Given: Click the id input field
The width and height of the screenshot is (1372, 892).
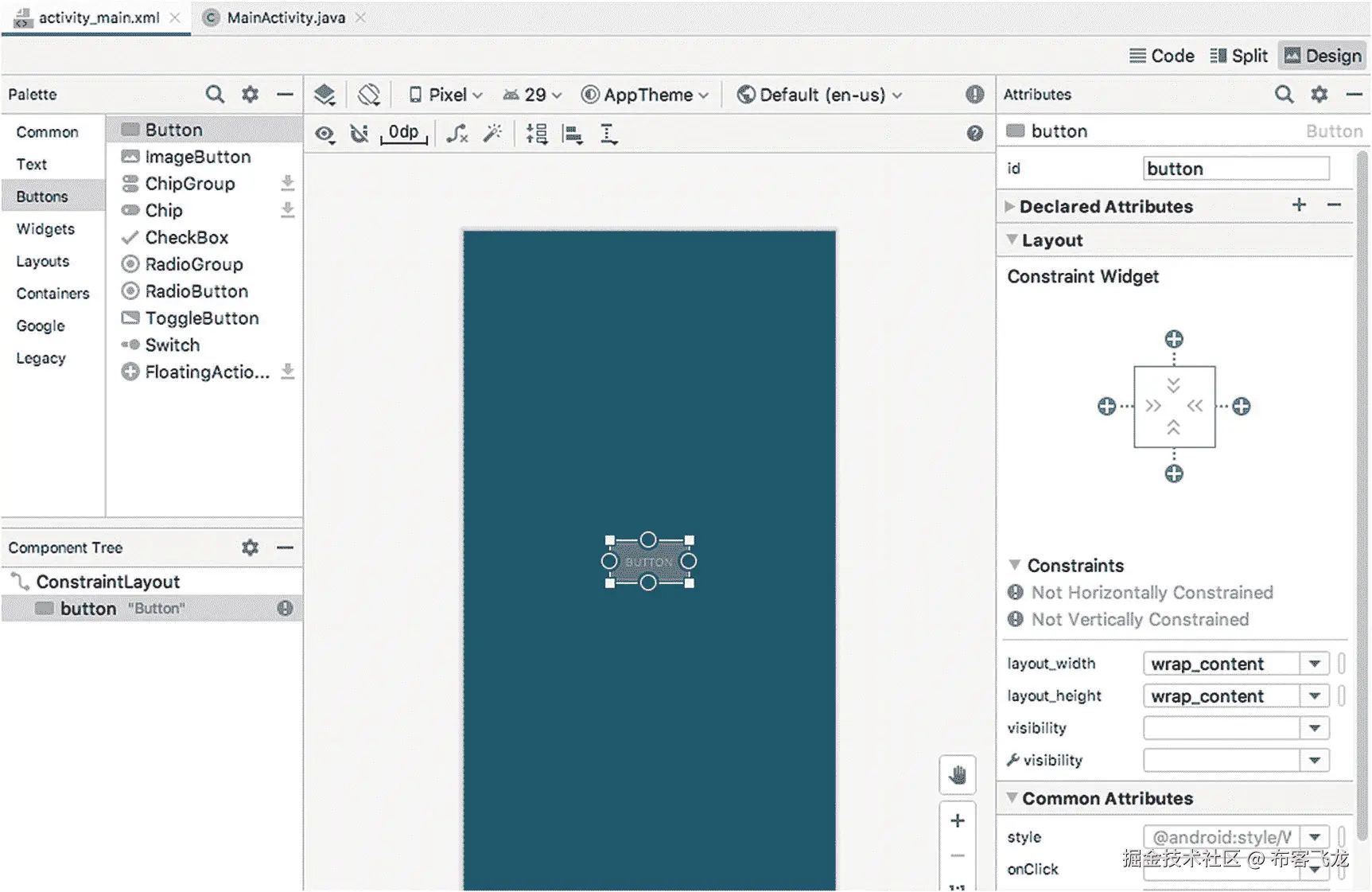Looking at the screenshot, I should pos(1236,169).
